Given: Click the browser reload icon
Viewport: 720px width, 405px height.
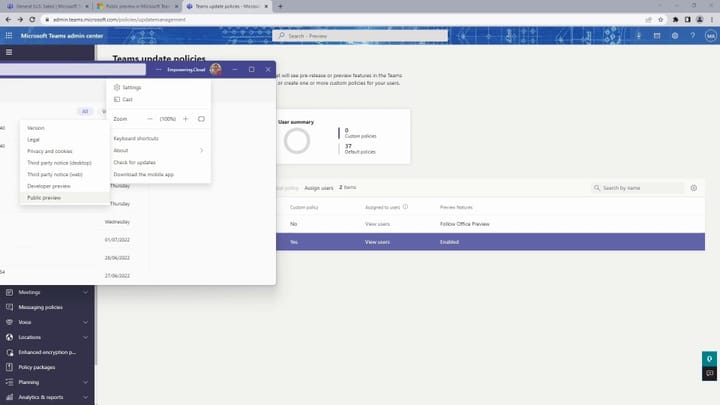Looking at the screenshot, I should [x=32, y=20].
